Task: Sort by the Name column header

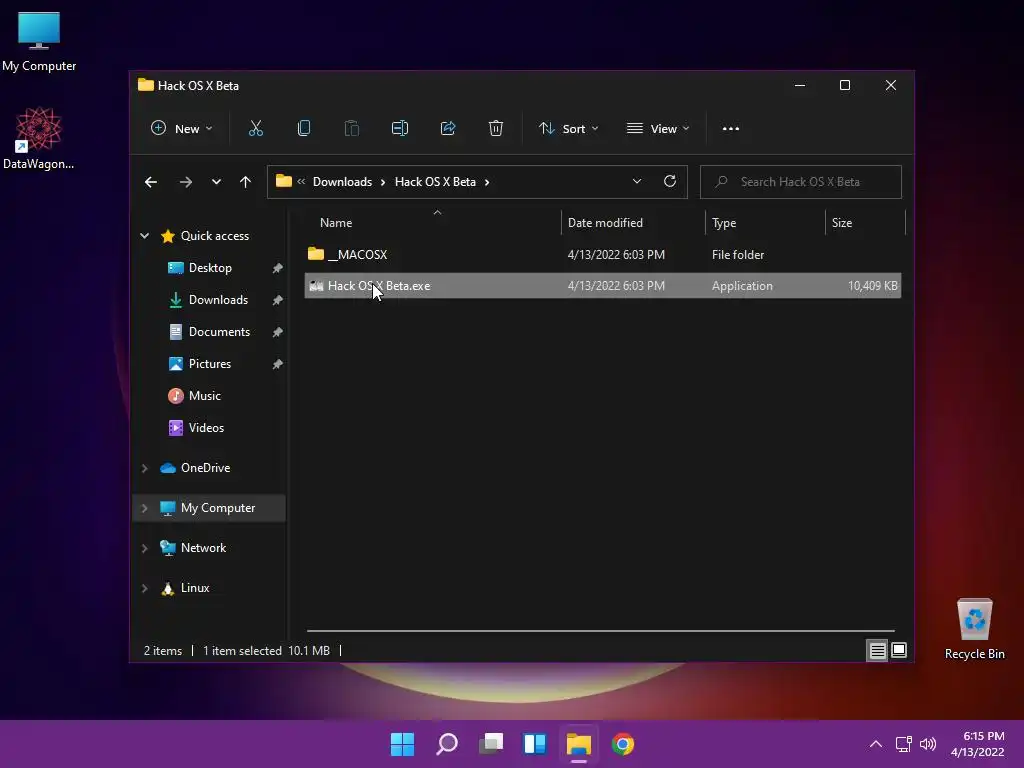Action: point(433,223)
